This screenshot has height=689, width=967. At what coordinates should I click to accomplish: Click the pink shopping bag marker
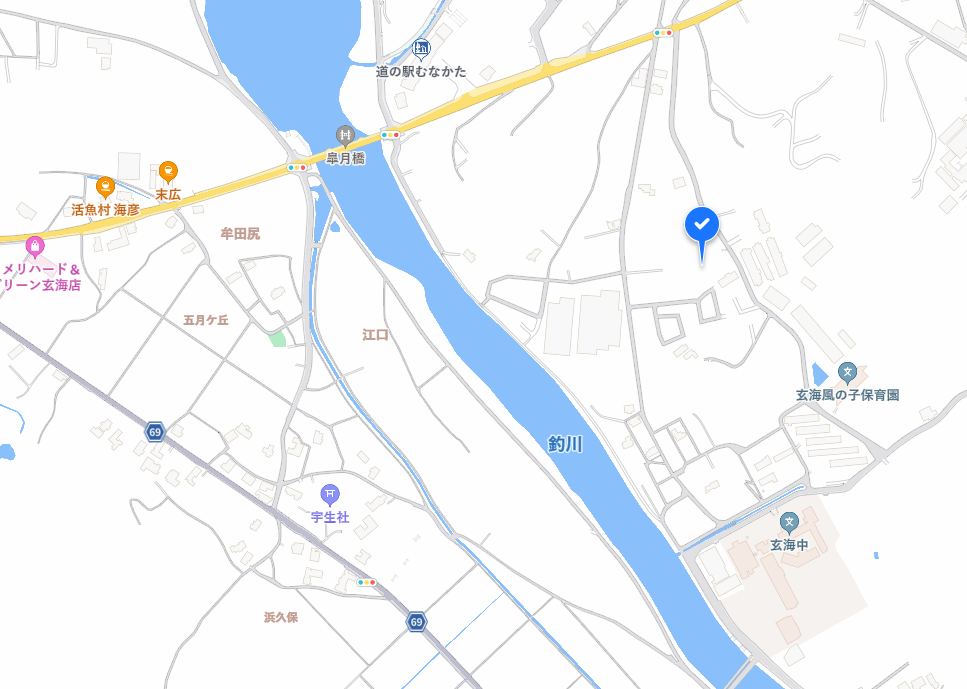35,247
